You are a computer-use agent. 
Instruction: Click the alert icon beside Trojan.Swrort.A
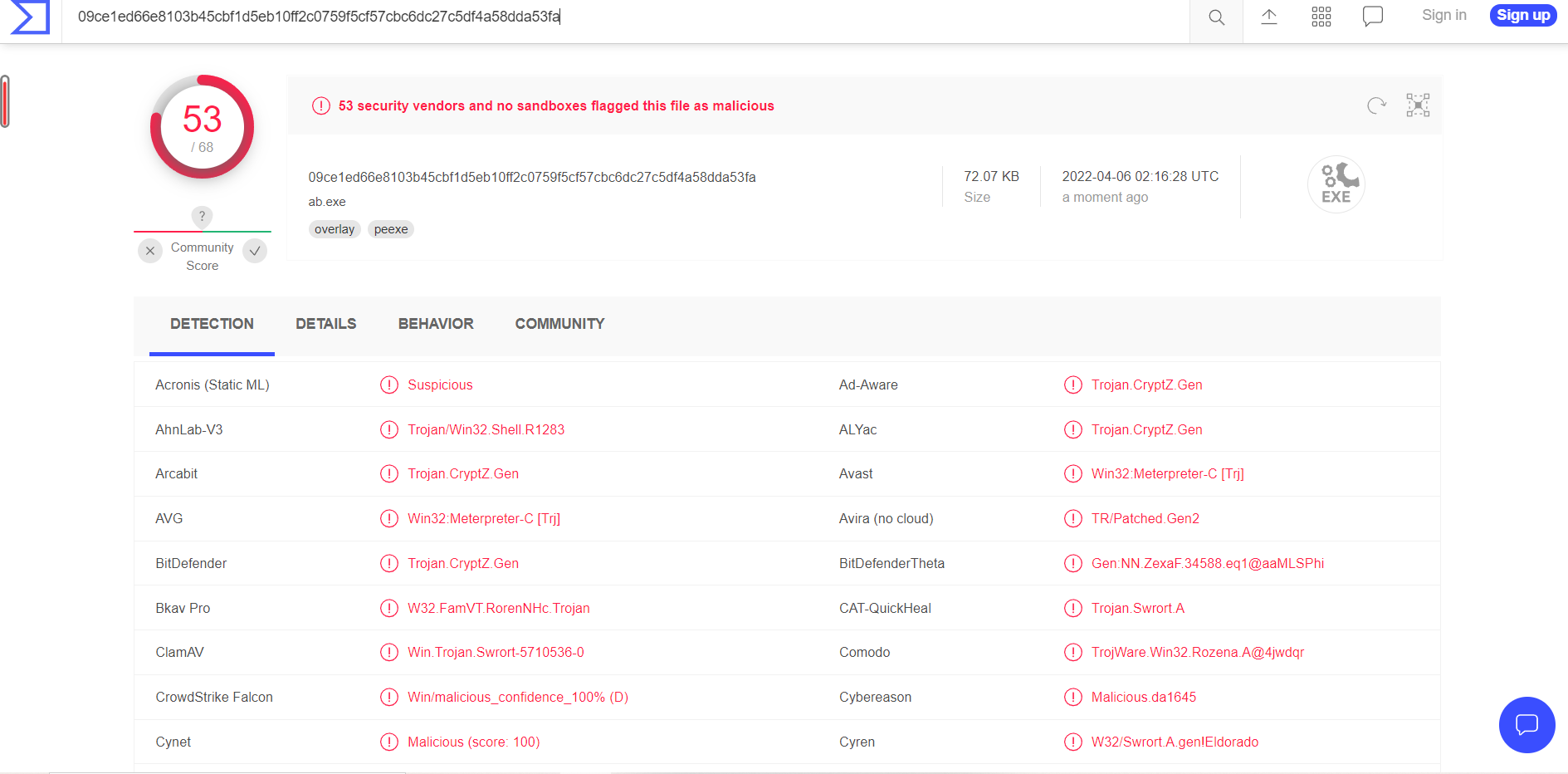(x=1073, y=609)
